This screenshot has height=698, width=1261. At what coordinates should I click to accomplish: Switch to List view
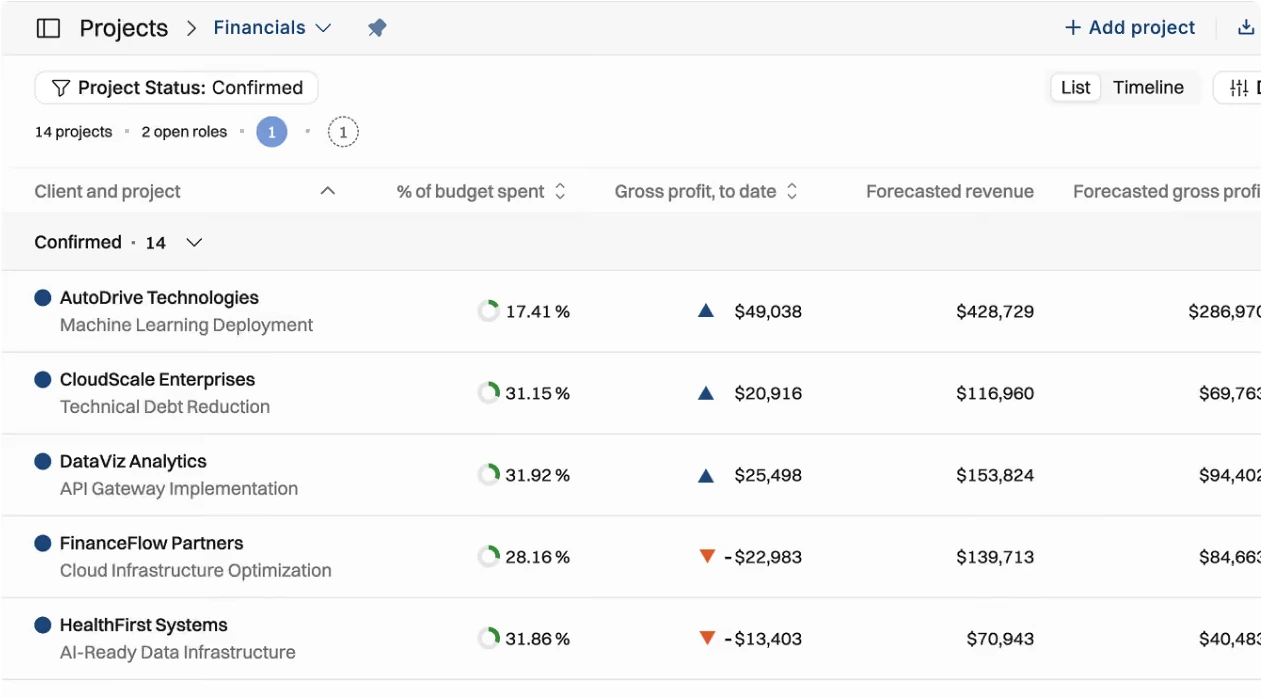pyautogui.click(x=1076, y=88)
